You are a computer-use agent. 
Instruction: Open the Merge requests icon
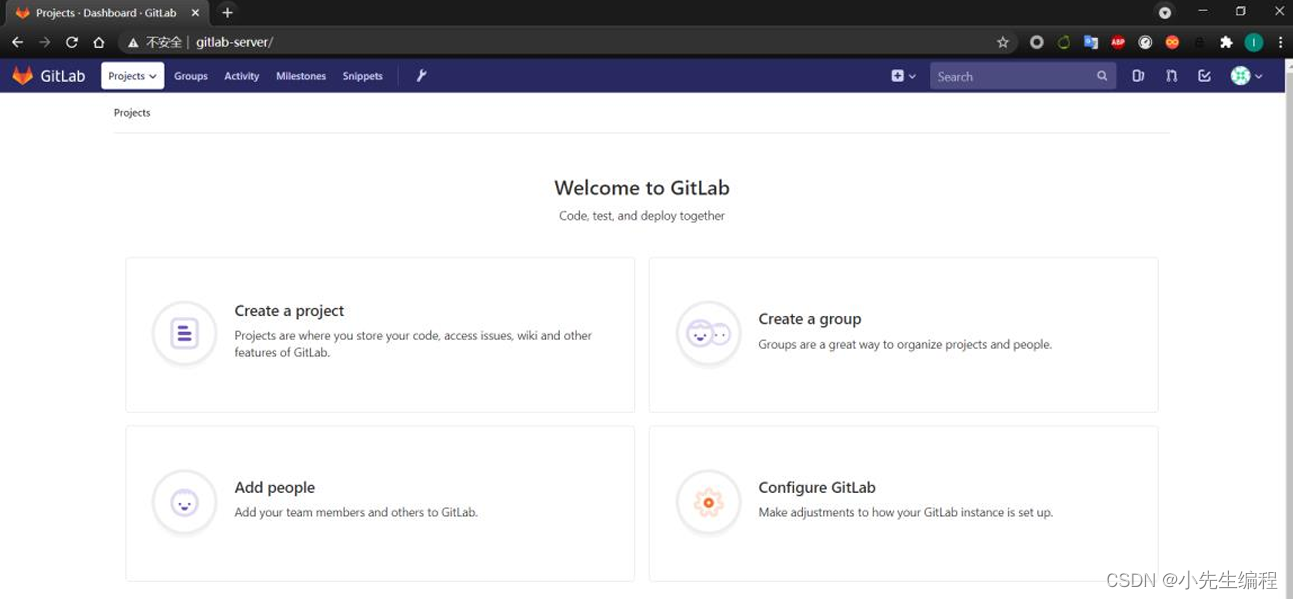1171,76
